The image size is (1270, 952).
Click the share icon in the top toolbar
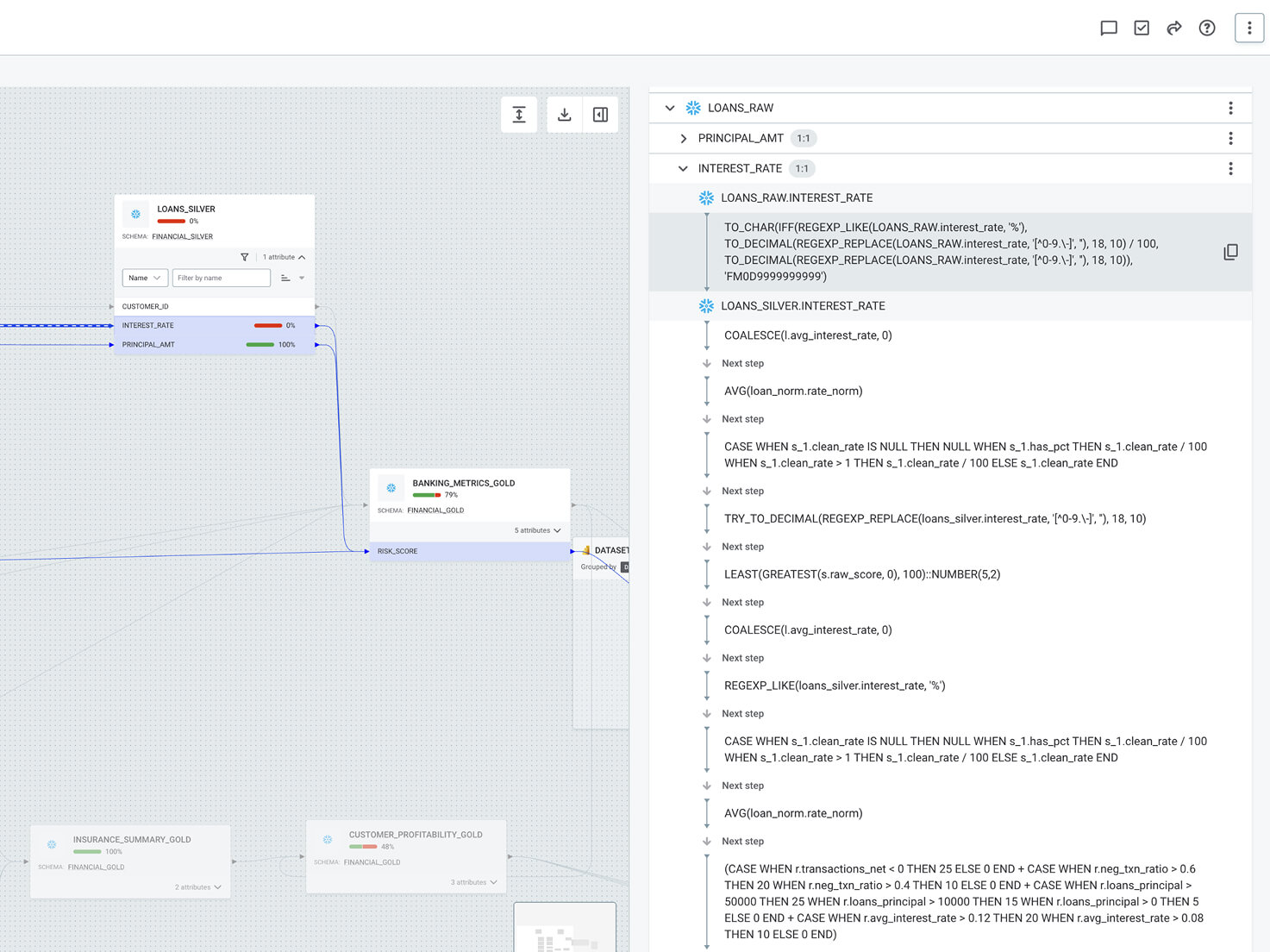1173,28
